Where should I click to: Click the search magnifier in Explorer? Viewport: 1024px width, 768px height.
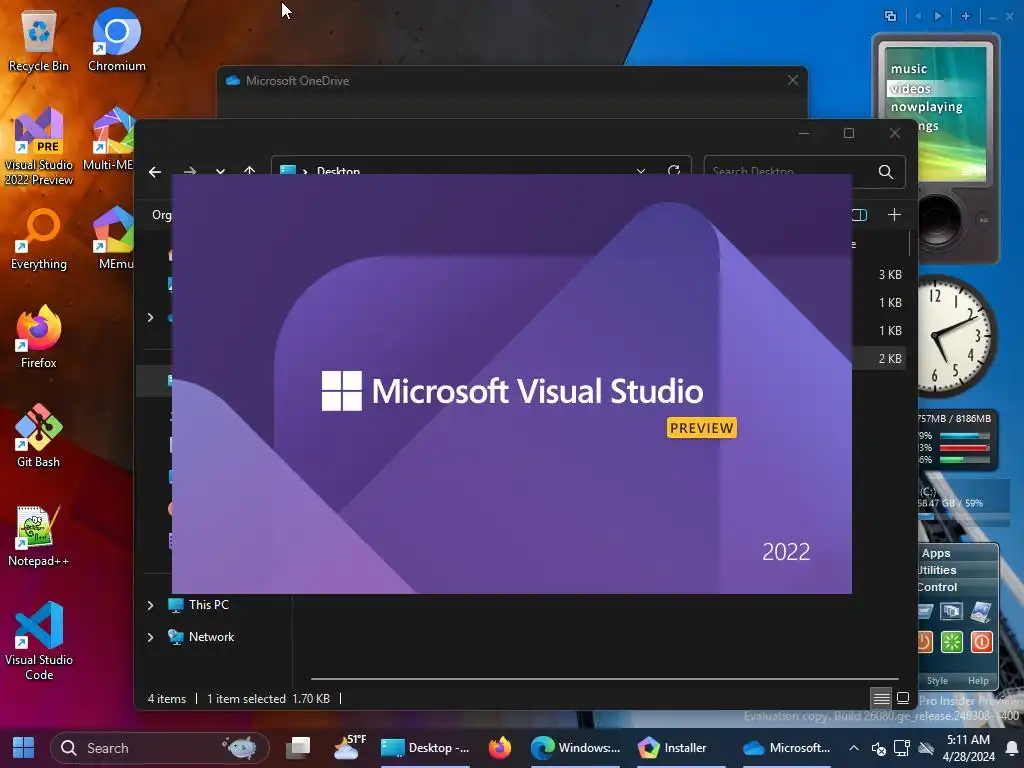[886, 172]
